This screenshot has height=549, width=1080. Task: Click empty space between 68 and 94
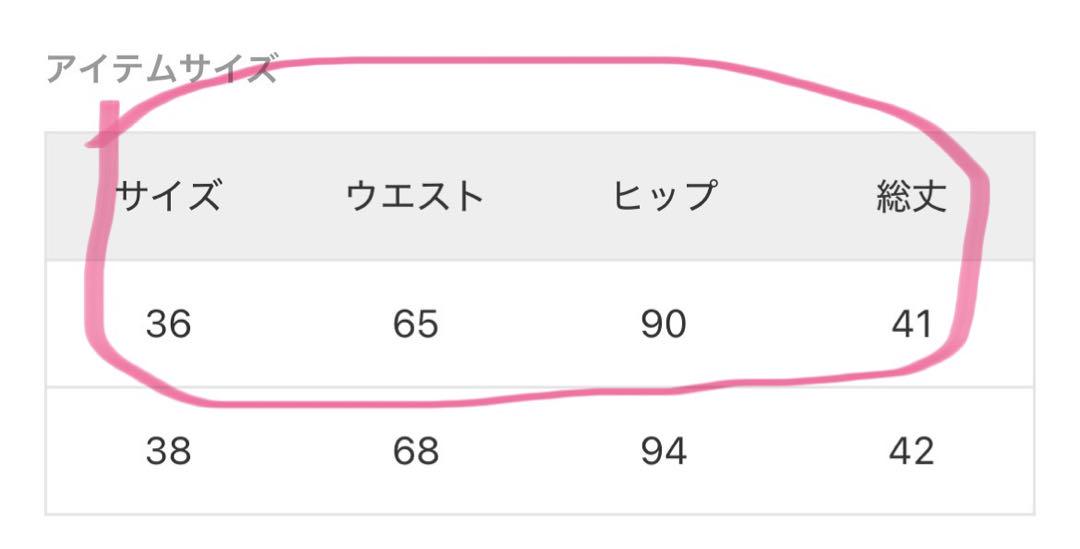point(539,451)
